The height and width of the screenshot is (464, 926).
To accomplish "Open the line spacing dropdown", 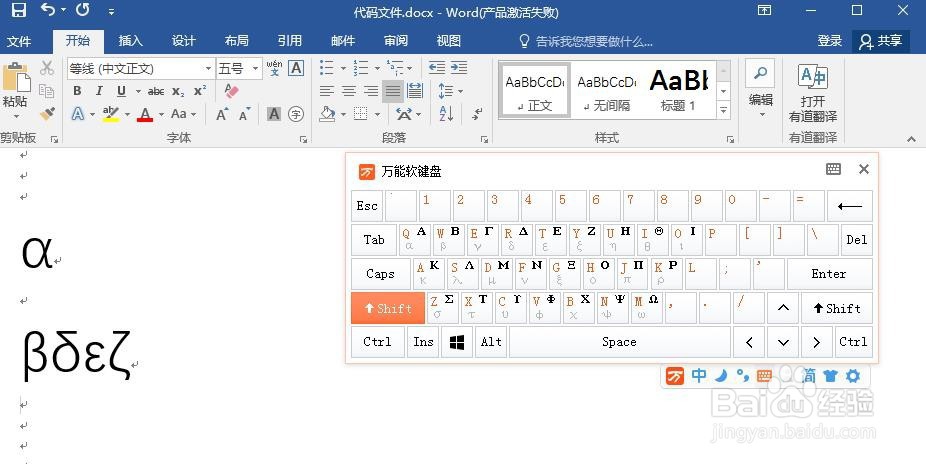I will click(x=451, y=91).
